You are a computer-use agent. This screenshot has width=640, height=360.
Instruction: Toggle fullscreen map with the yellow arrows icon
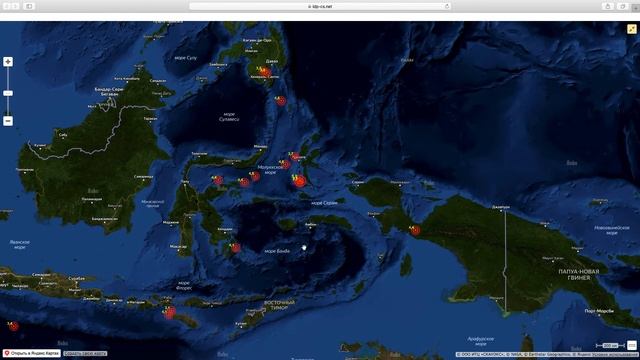pos(631,29)
